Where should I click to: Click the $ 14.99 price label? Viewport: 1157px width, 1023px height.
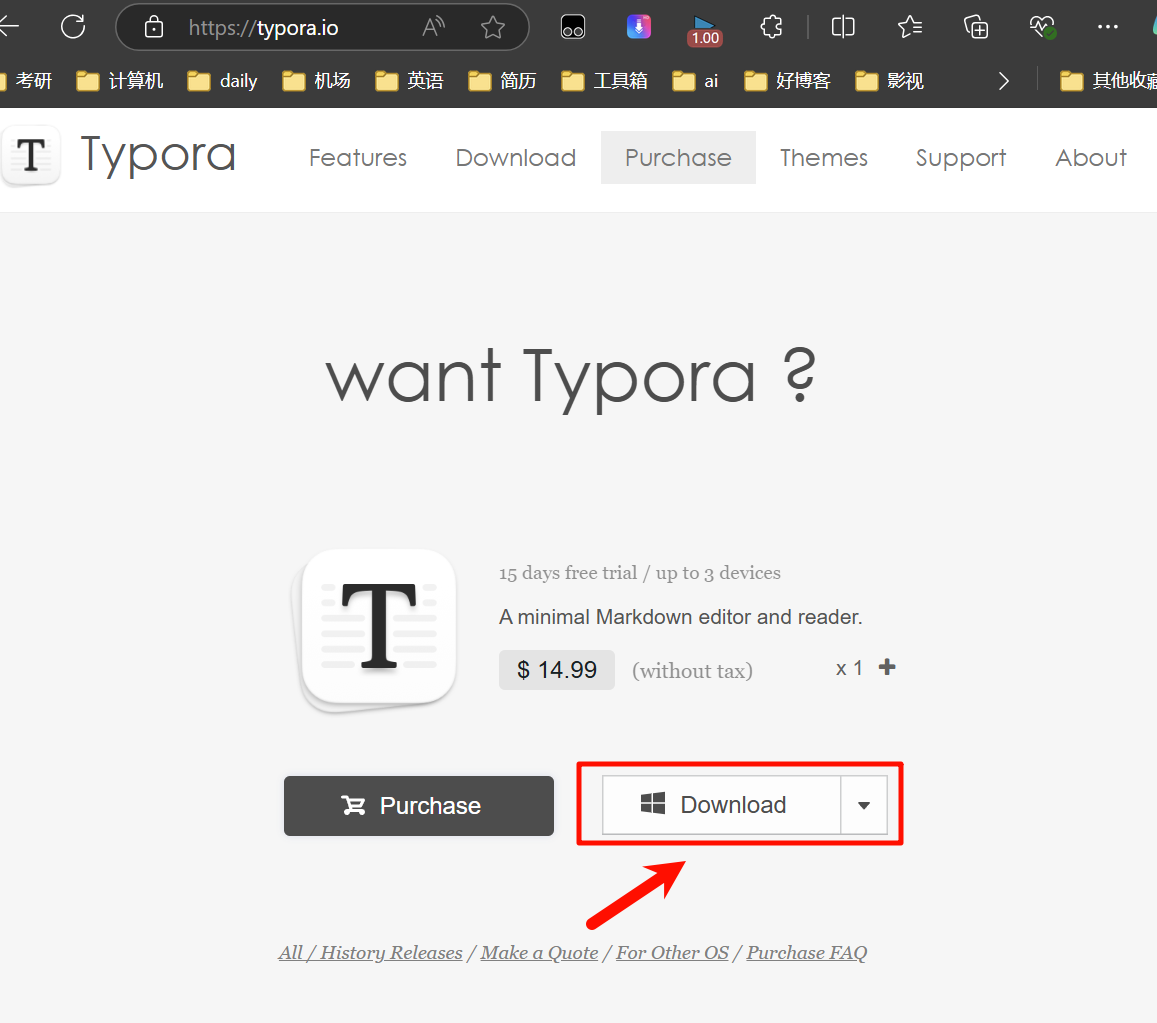(557, 669)
